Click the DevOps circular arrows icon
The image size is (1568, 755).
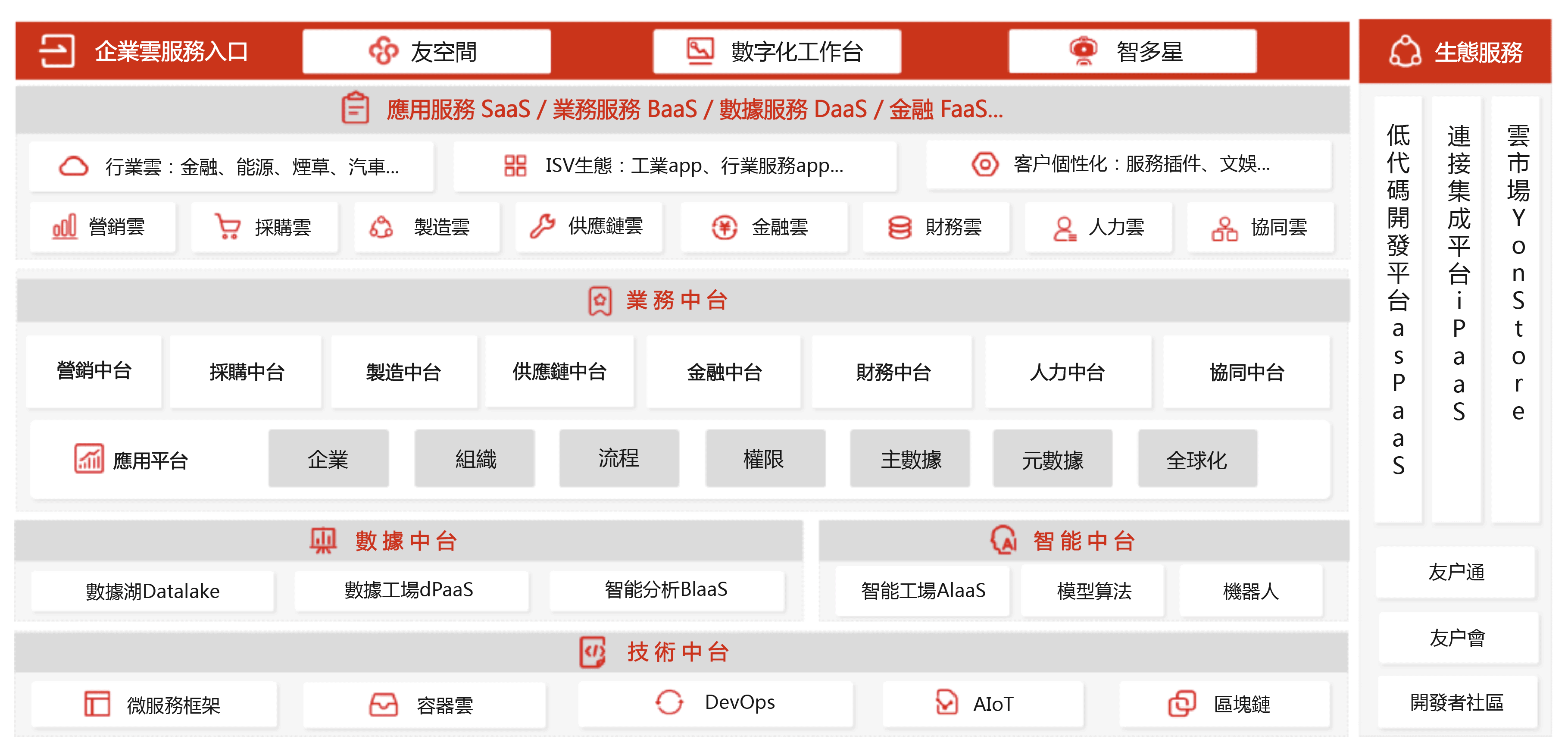point(669,703)
